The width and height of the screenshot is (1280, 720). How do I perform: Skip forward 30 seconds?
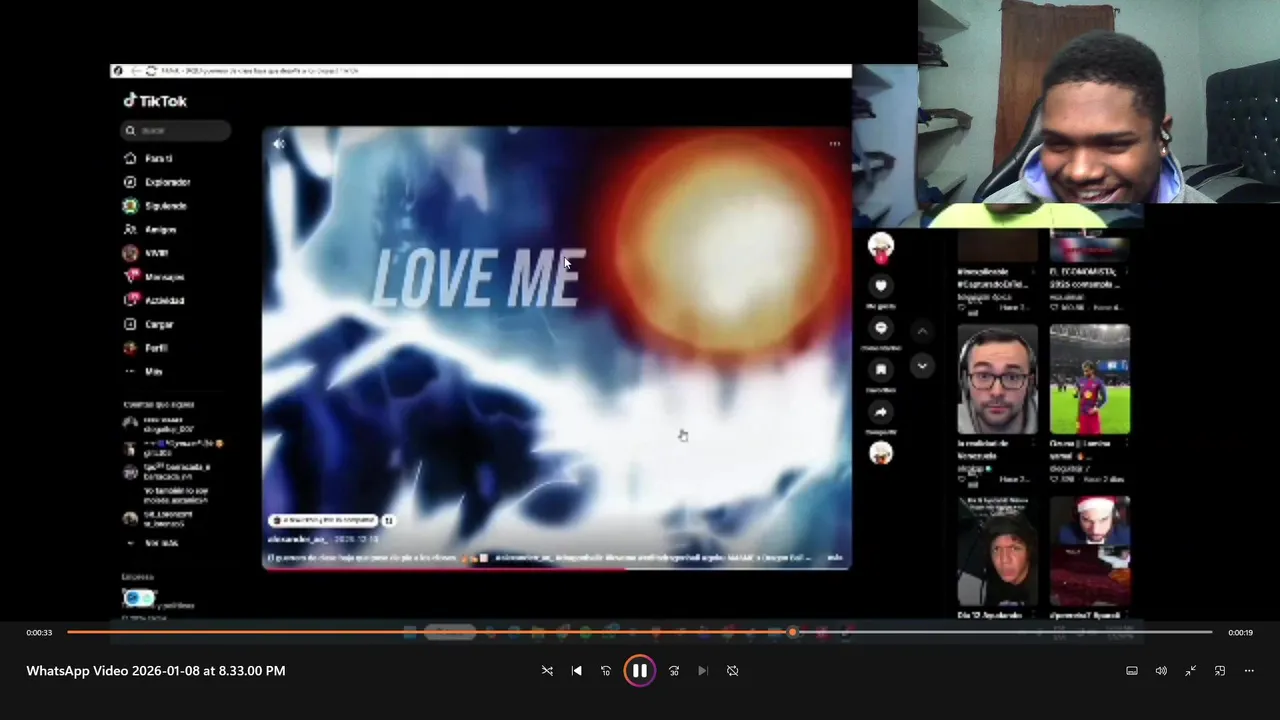[x=674, y=671]
